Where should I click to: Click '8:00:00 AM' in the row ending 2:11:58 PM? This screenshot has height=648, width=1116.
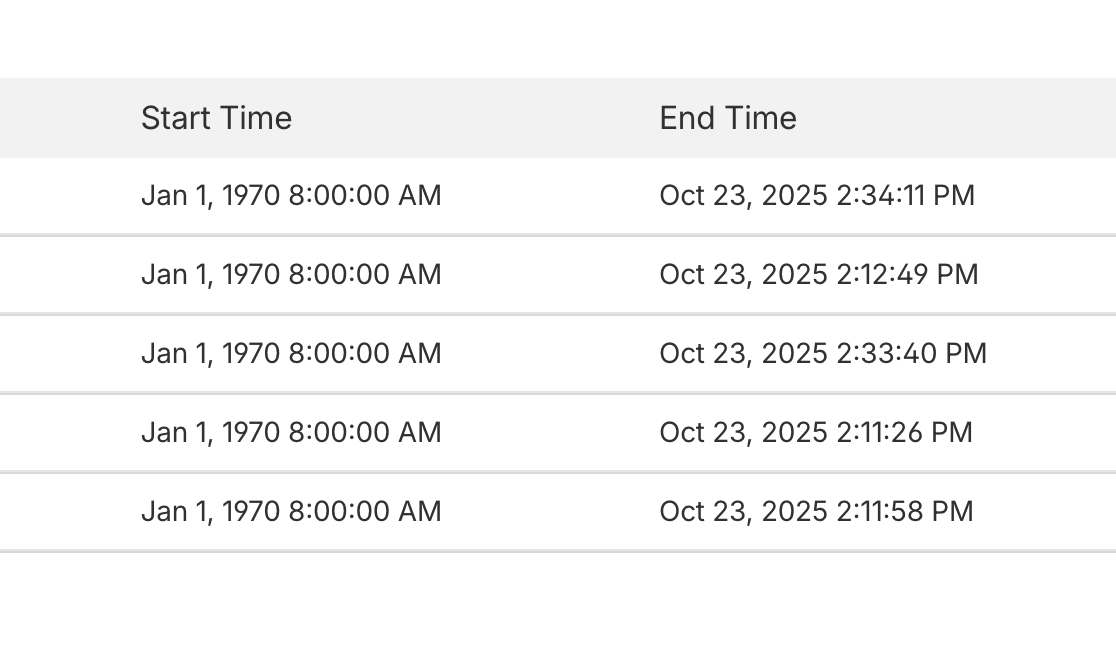click(x=365, y=511)
